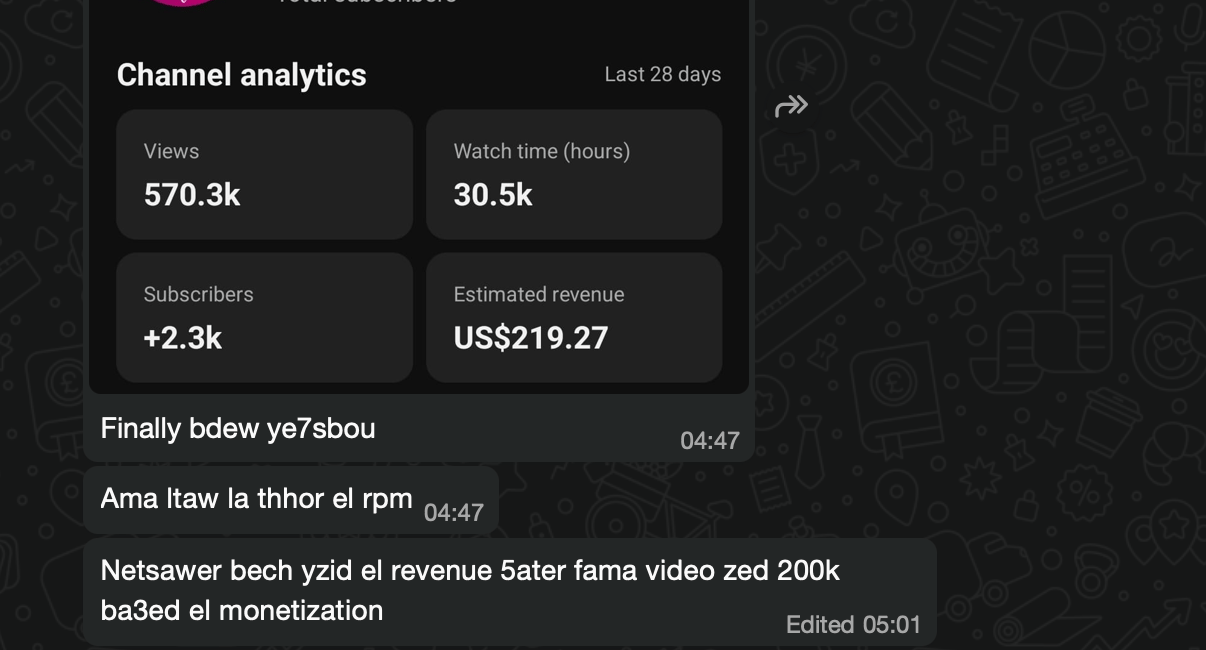Image resolution: width=1206 pixels, height=650 pixels.
Task: Select the "Netsawer bech yzid el revenue" message
Action: pyautogui.click(x=470, y=571)
